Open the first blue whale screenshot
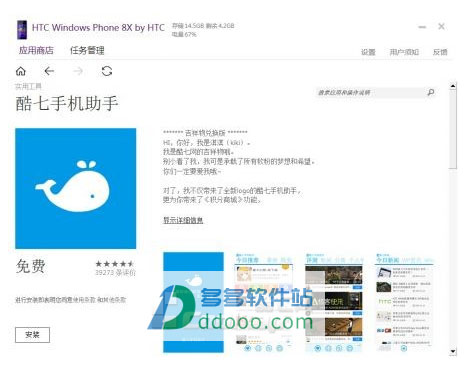Image resolution: width=467 pixels, height=370 pixels. click(193, 302)
